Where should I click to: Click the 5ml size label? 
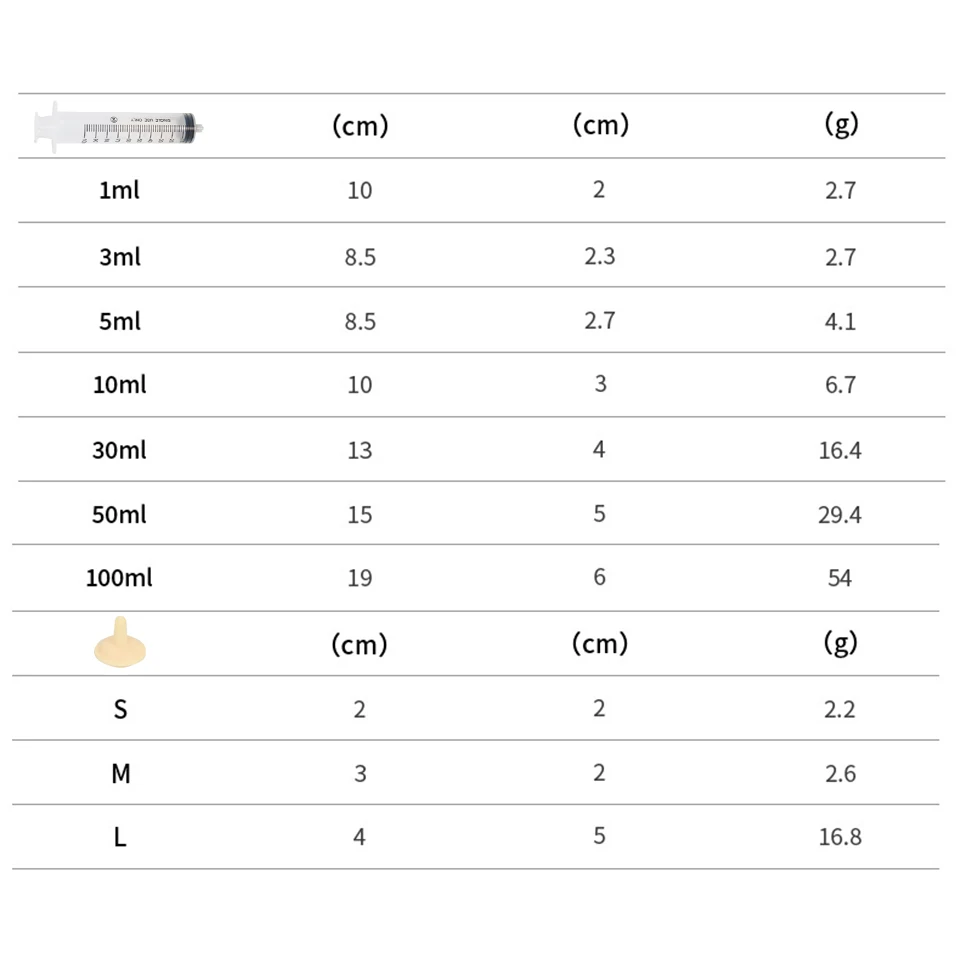pyautogui.click(x=120, y=321)
